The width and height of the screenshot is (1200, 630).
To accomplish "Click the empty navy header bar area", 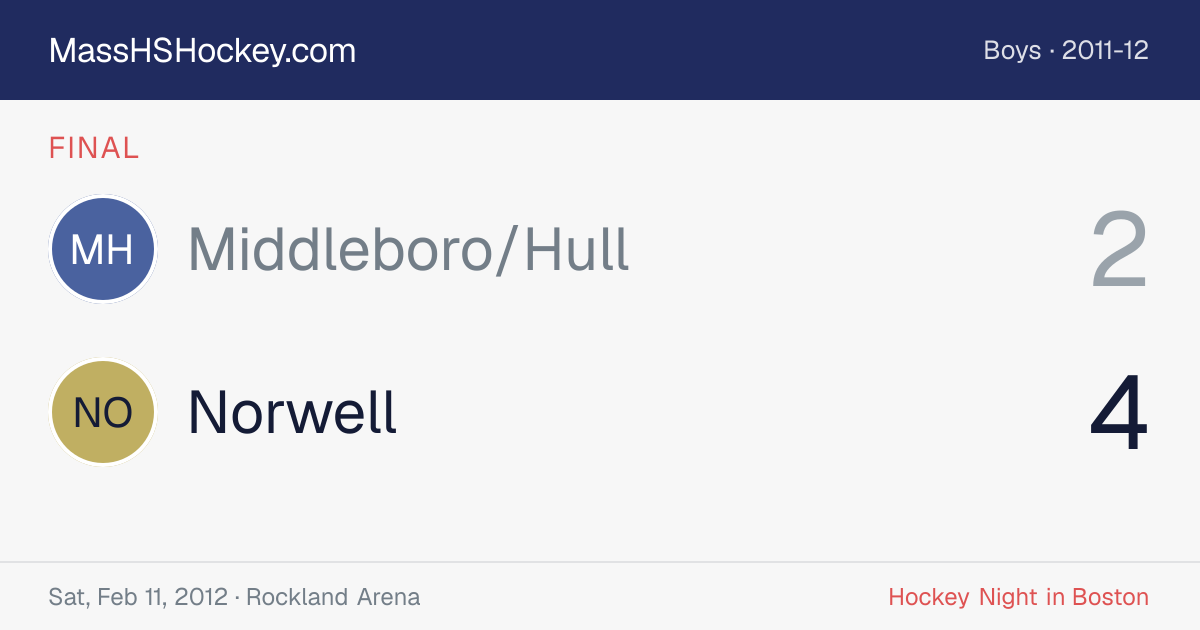I will click(670, 50).
